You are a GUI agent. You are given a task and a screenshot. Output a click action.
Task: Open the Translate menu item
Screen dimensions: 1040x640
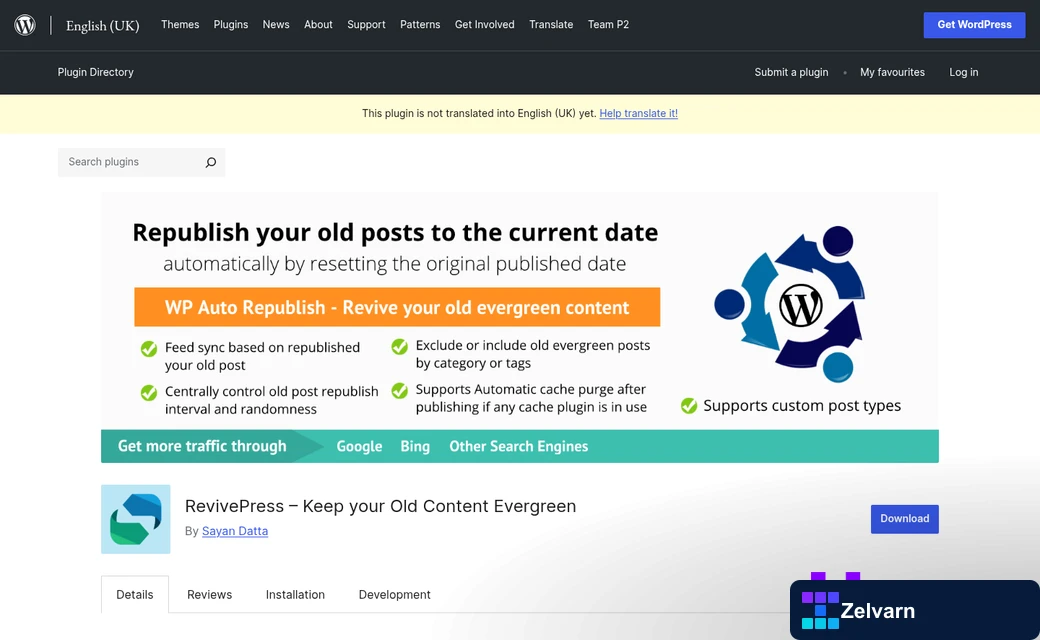(551, 25)
